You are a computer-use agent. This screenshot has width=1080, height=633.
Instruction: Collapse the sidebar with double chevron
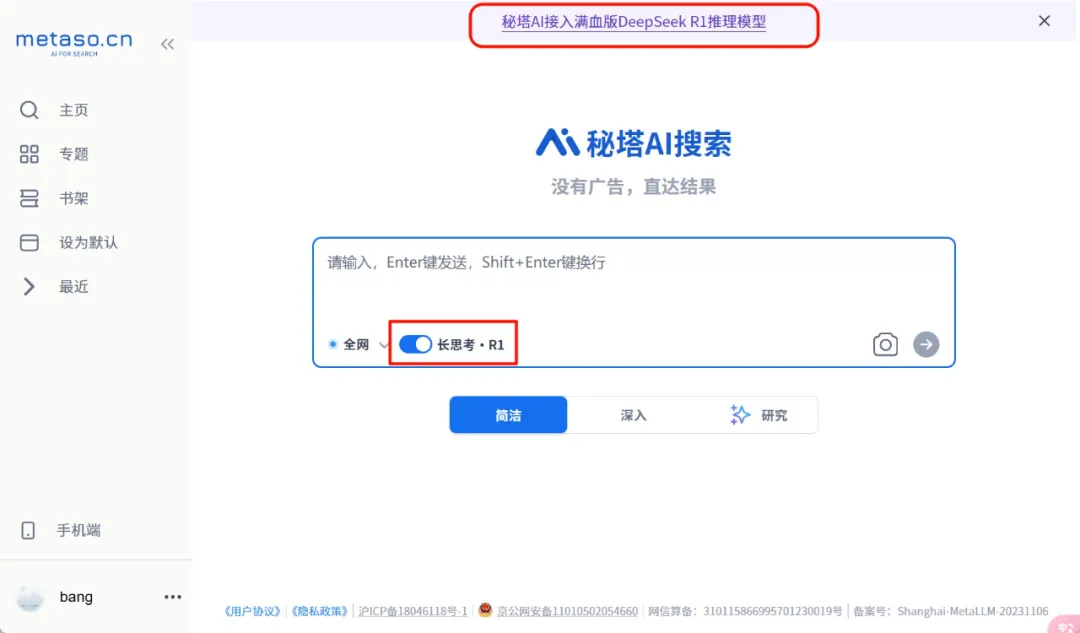point(167,44)
